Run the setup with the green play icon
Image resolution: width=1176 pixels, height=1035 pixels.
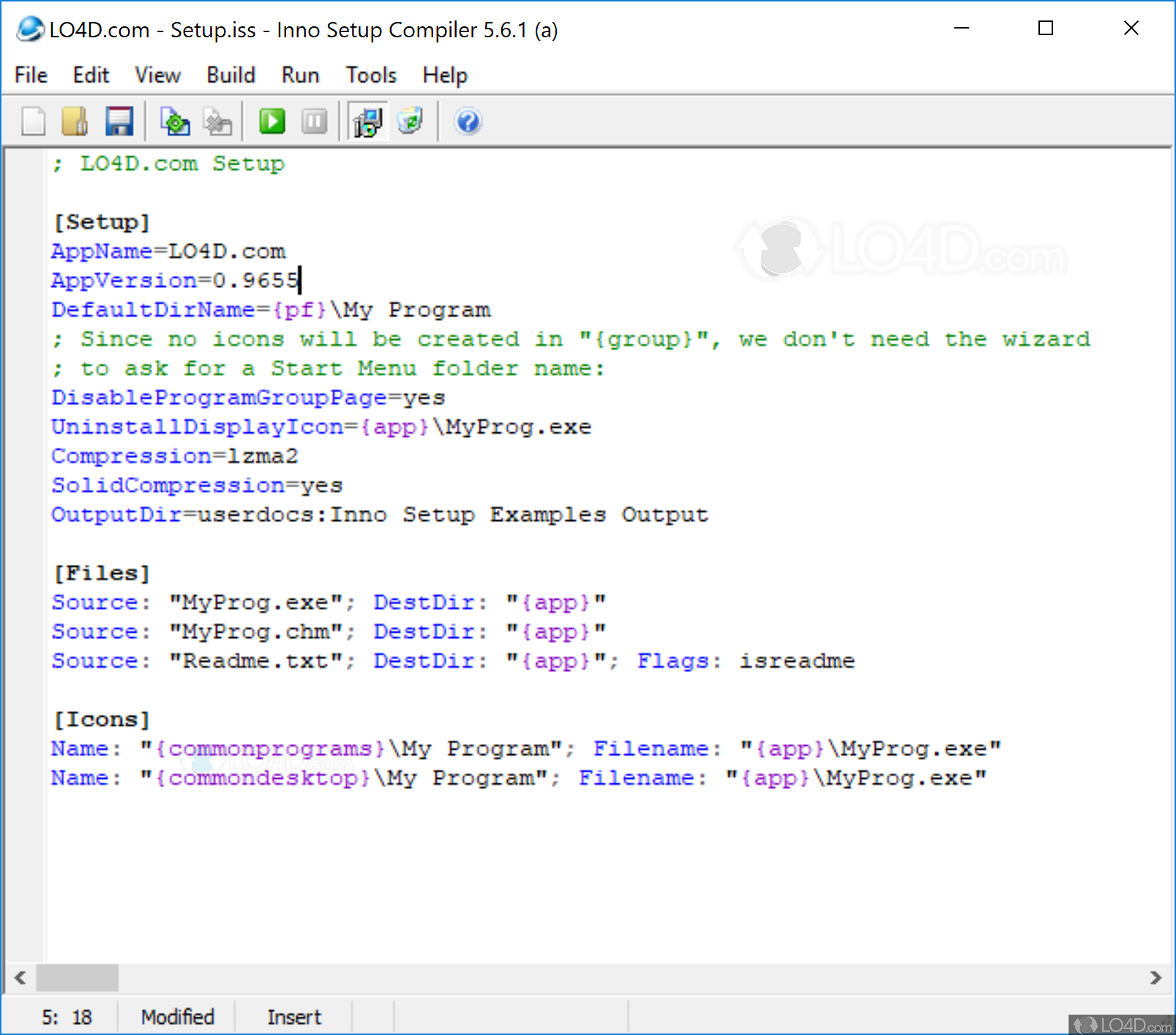click(x=272, y=121)
